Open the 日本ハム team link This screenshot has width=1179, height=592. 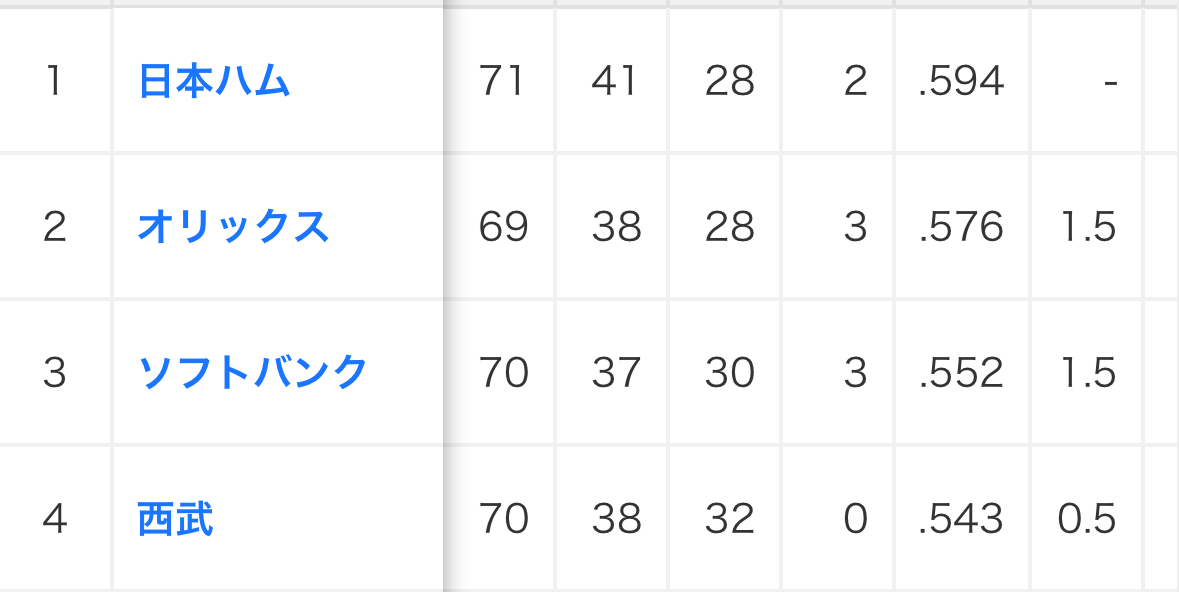(x=214, y=81)
